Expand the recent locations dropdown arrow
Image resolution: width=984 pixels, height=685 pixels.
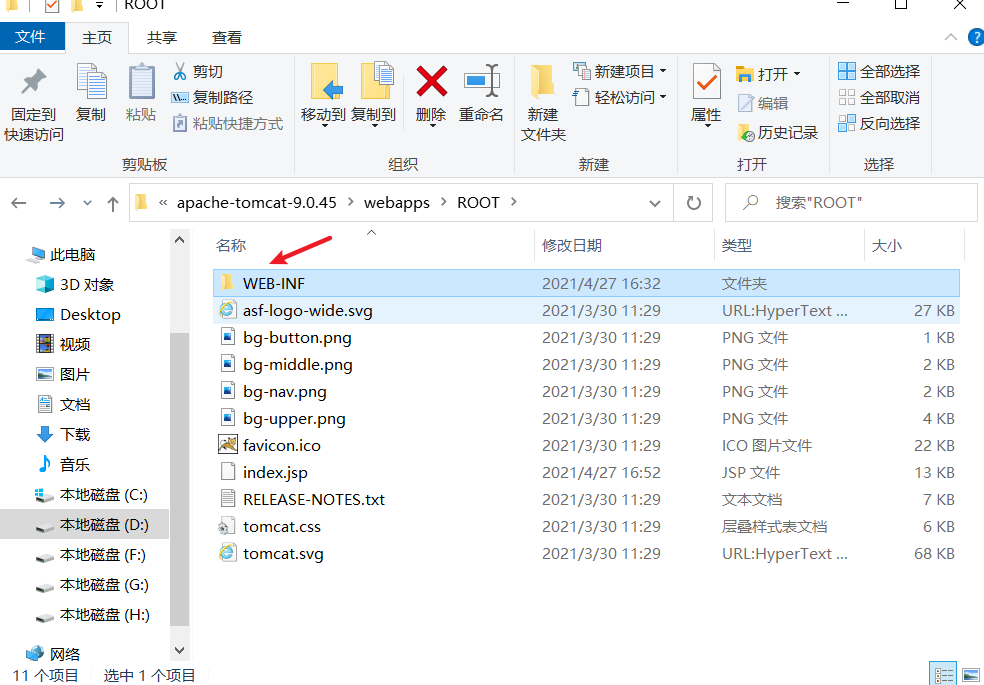coord(87,203)
